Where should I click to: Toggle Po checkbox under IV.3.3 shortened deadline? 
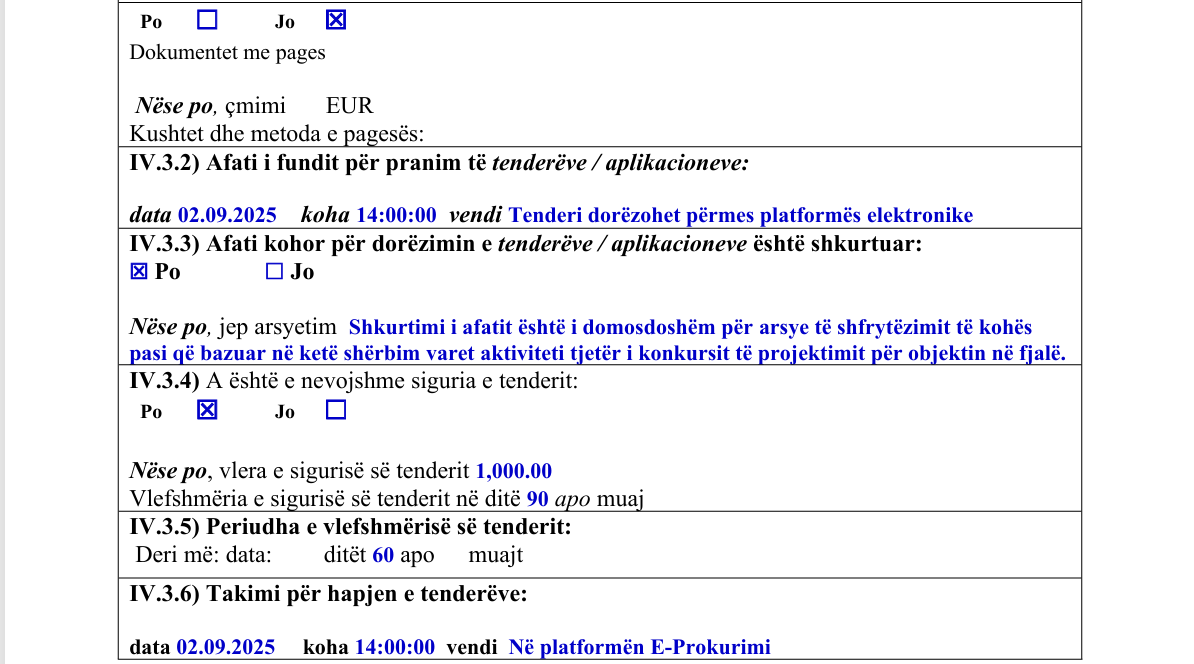tap(140, 272)
